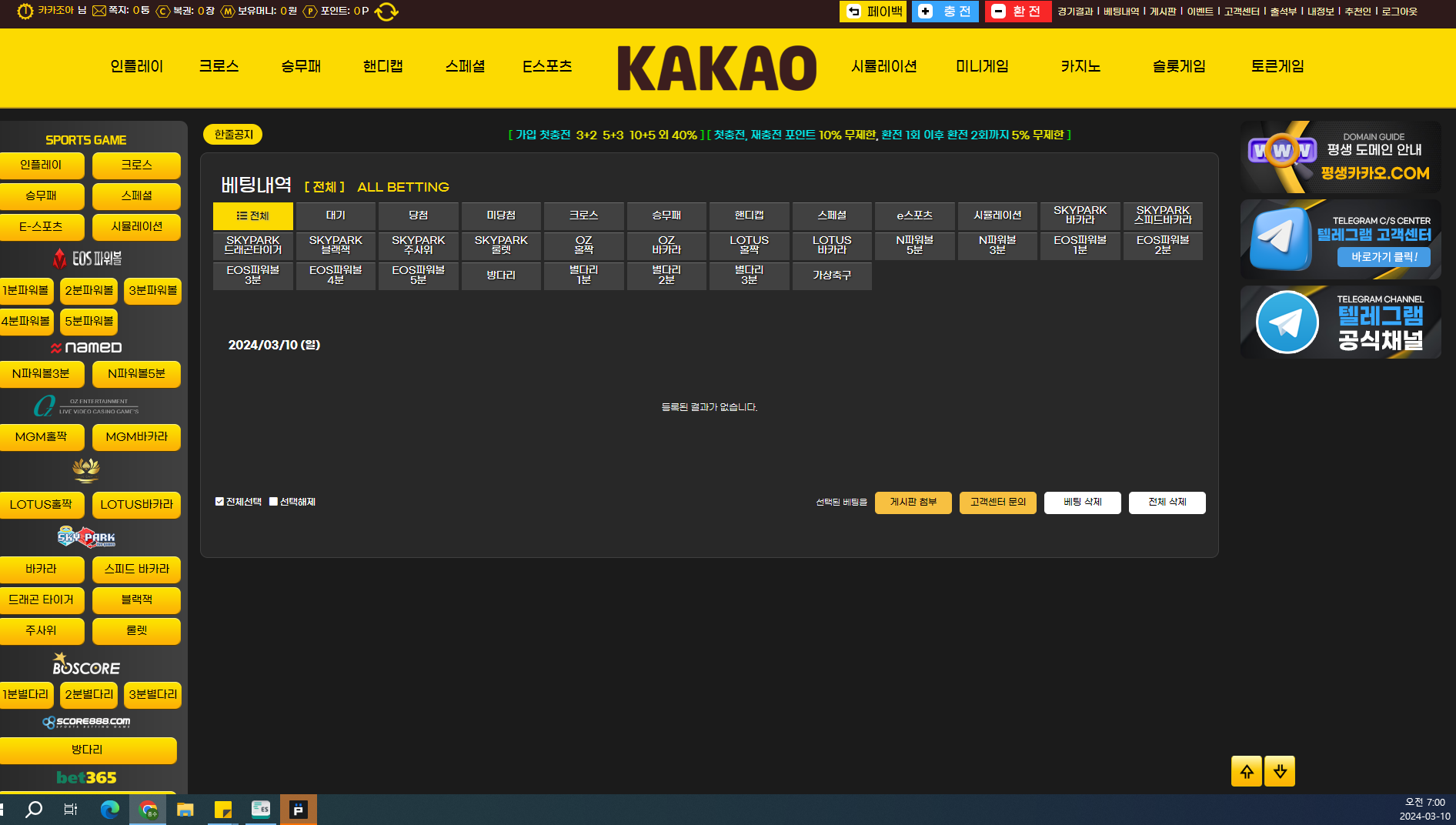The width and height of the screenshot is (1456, 825).
Task: Open 슬롯게임 in top navigation
Action: (x=1179, y=67)
